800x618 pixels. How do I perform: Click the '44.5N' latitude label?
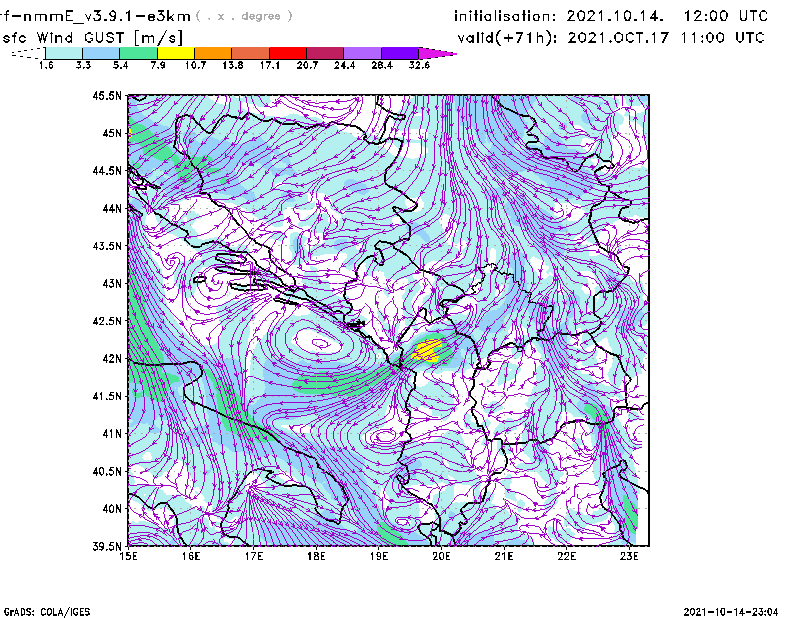pyautogui.click(x=107, y=170)
